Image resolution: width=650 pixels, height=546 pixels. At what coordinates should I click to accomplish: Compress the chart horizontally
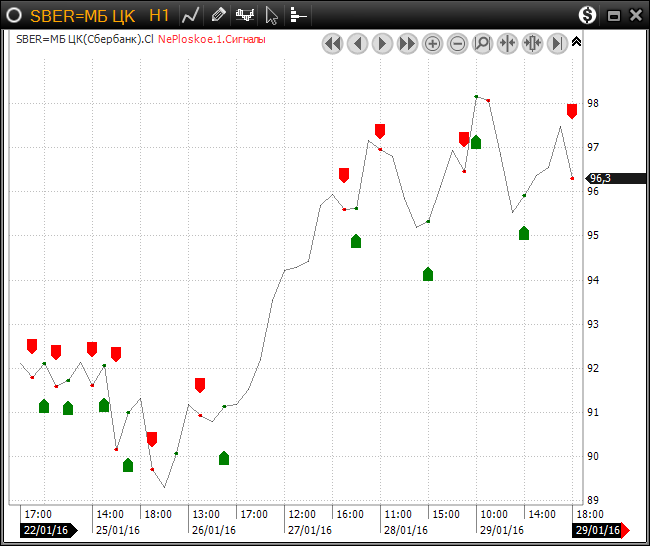pos(508,43)
